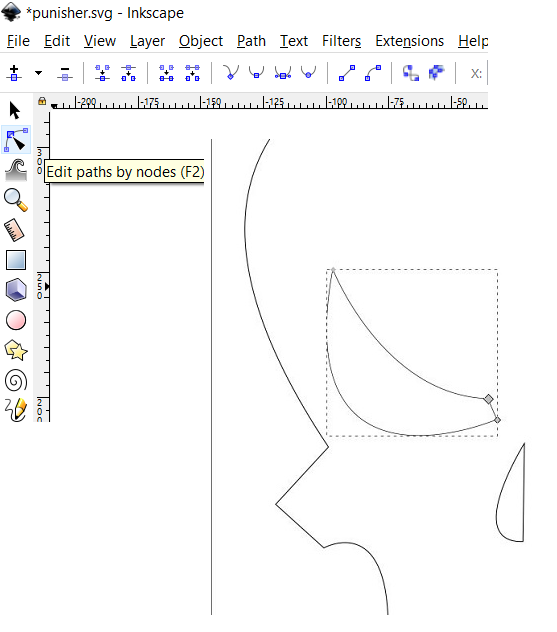Open the View menu
Screen dimensions: 557x632
click(x=100, y=41)
